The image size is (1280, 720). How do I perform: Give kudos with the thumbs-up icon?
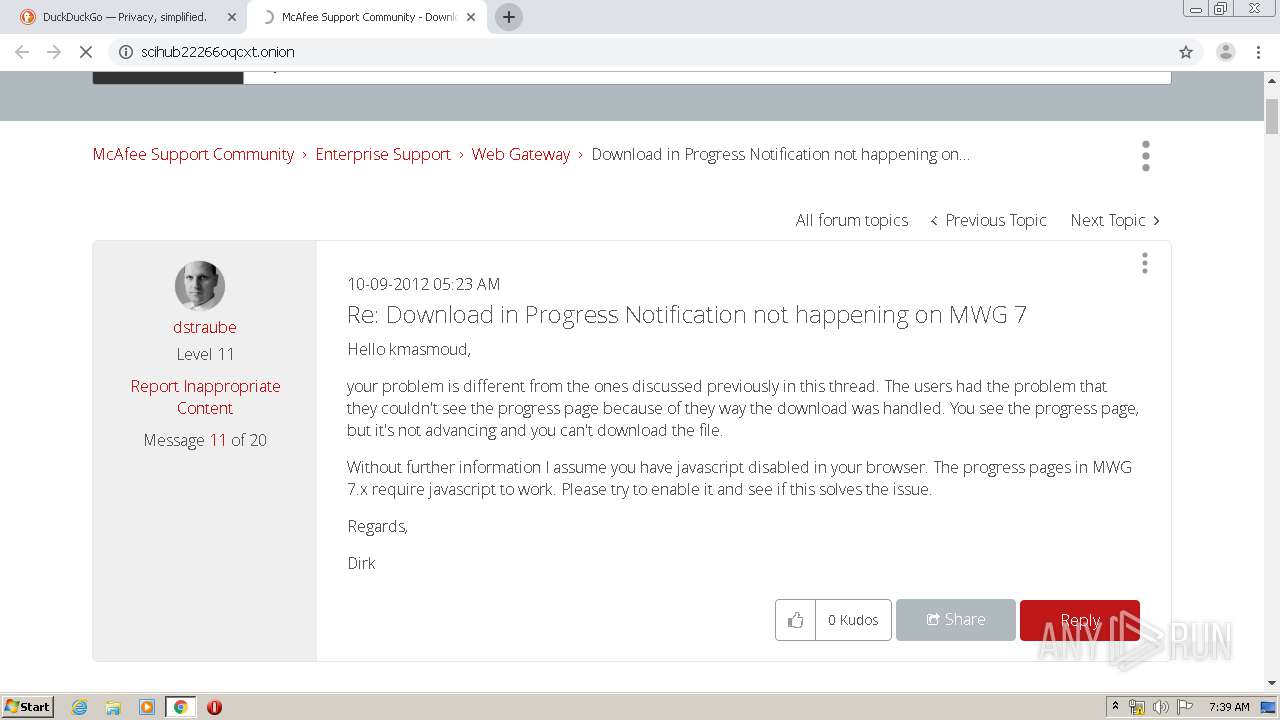795,620
